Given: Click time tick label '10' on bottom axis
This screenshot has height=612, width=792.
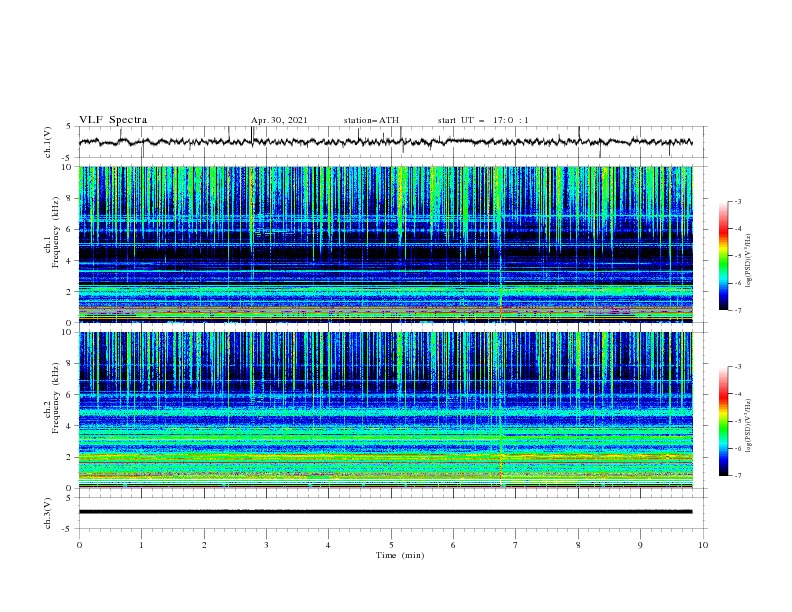Looking at the screenshot, I should click(703, 545).
